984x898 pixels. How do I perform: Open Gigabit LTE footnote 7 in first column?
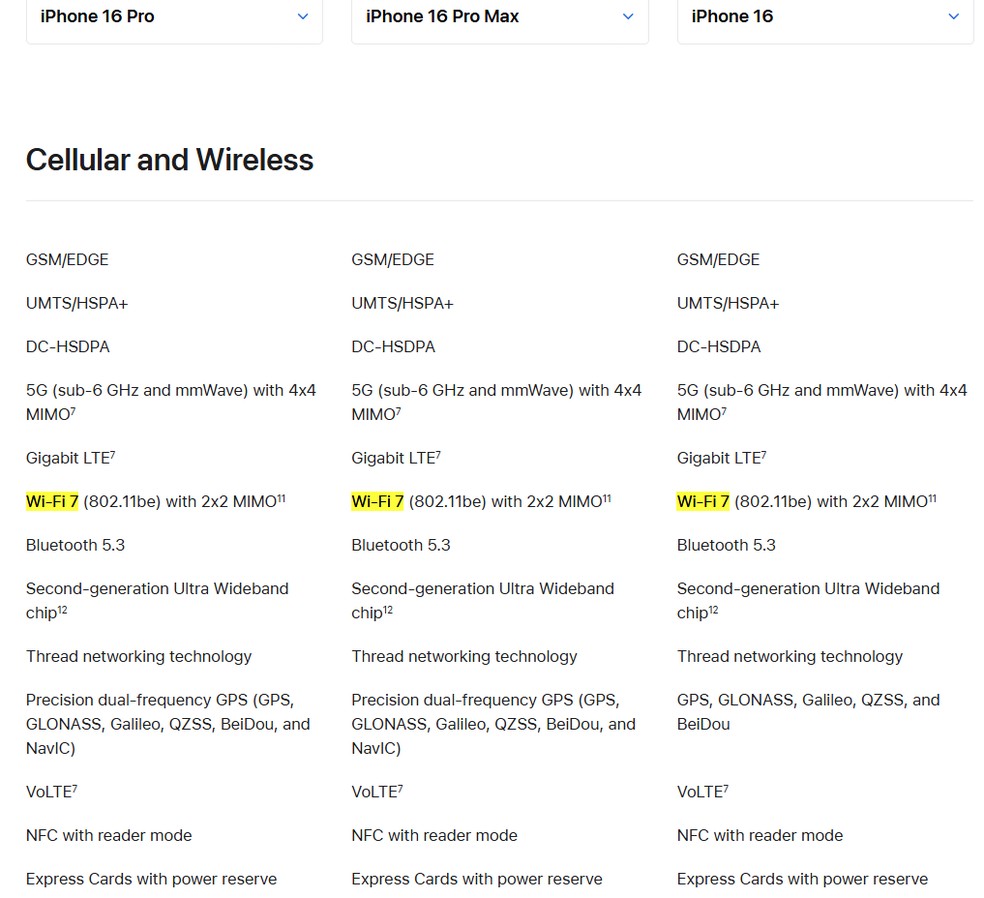[112, 454]
